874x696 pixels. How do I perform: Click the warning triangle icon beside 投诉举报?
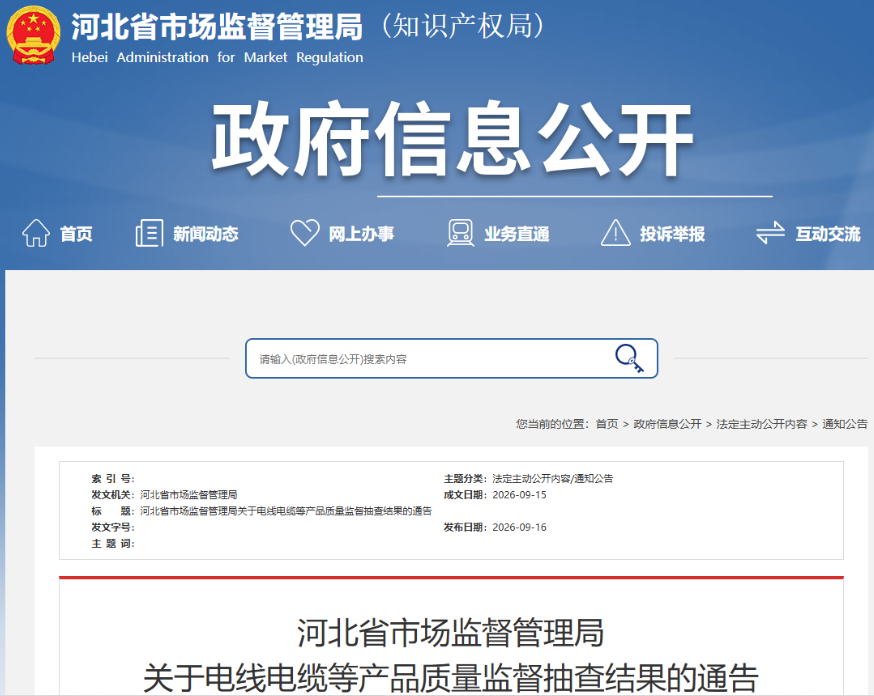coord(616,232)
